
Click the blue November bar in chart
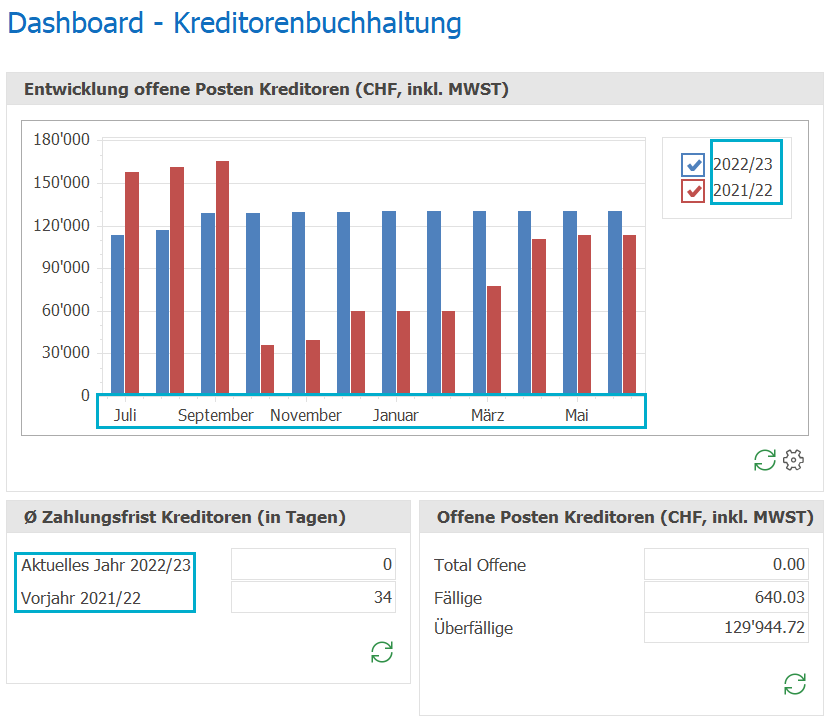point(298,303)
